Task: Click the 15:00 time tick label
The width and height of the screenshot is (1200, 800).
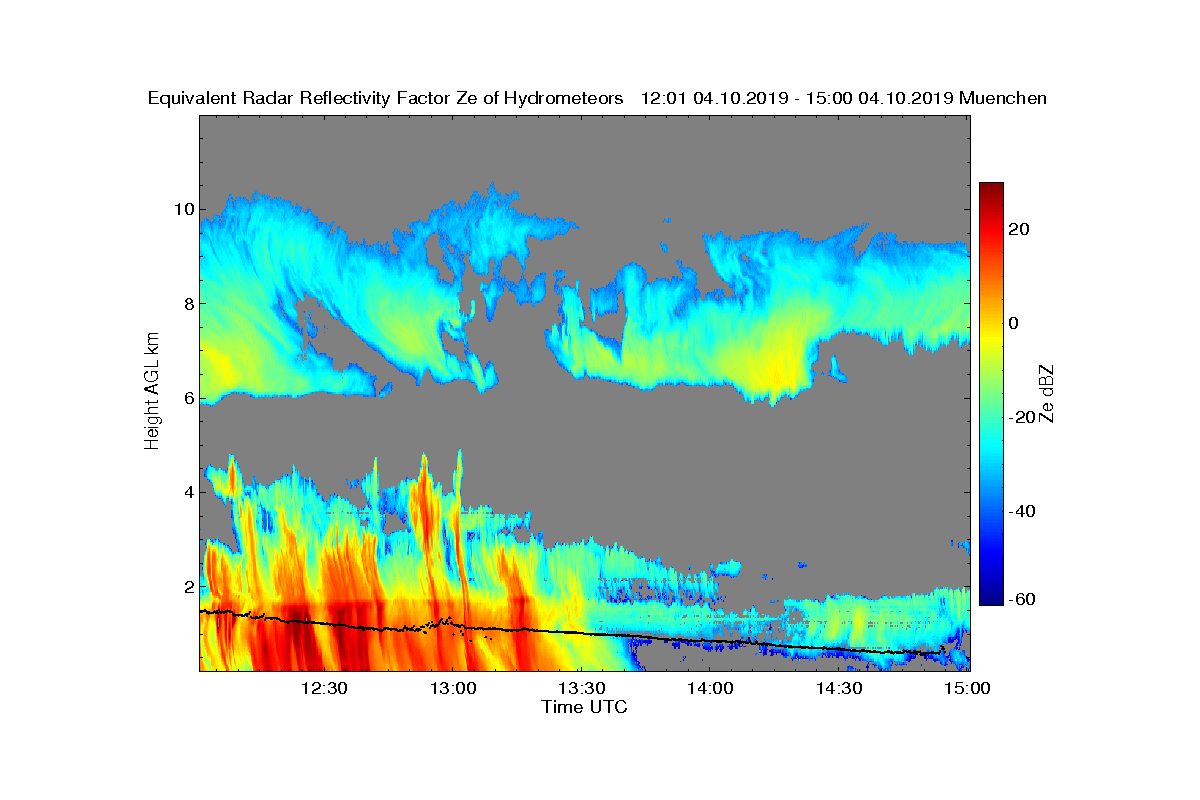Action: point(968,688)
